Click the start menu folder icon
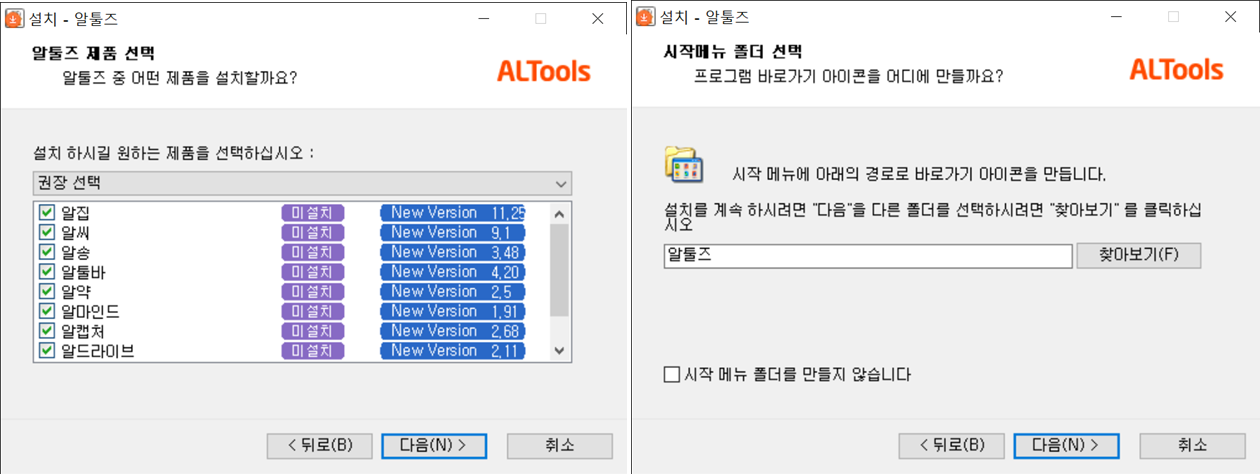1260x474 pixels. [685, 165]
